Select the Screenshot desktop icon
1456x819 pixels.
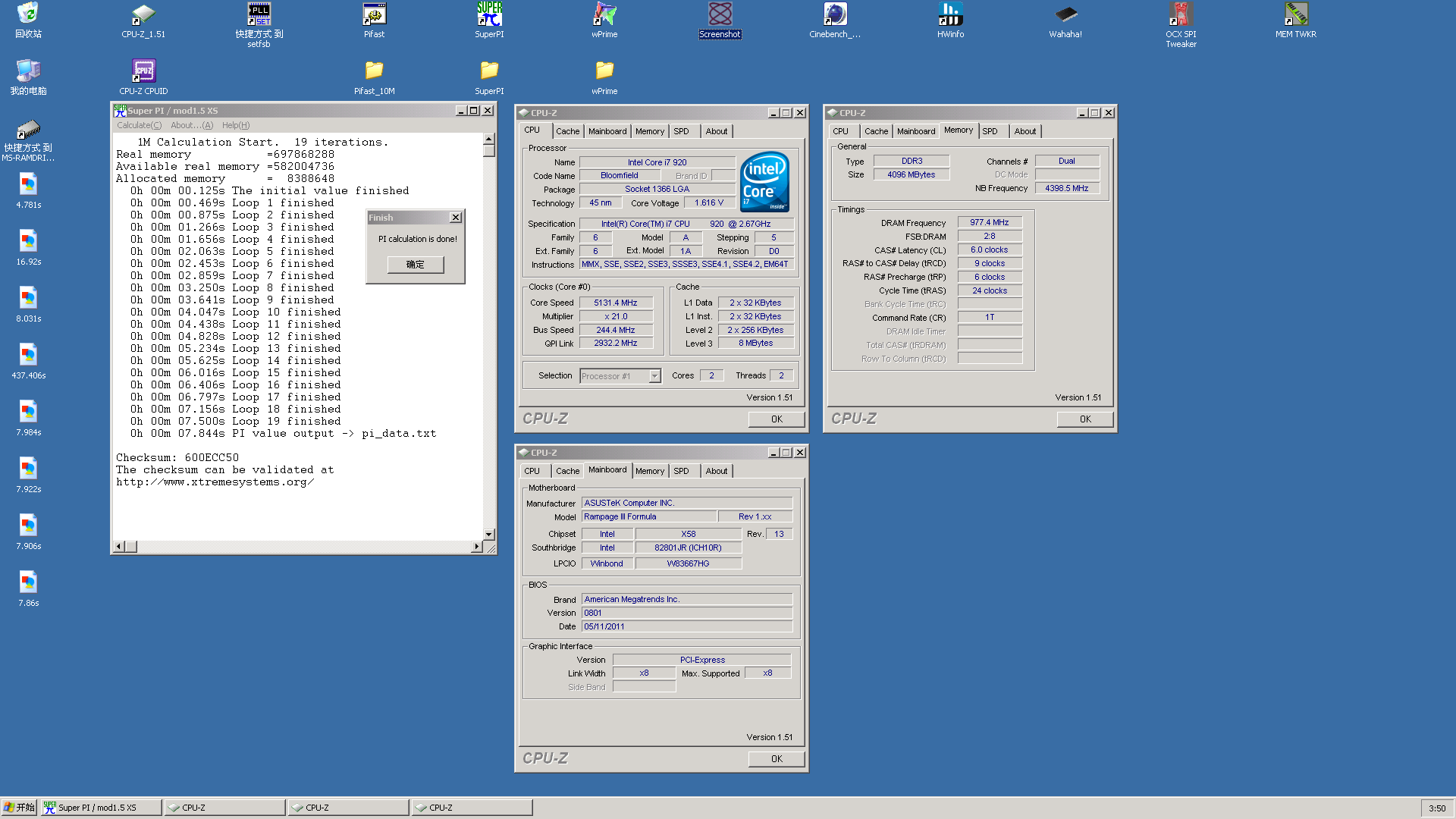pos(720,20)
